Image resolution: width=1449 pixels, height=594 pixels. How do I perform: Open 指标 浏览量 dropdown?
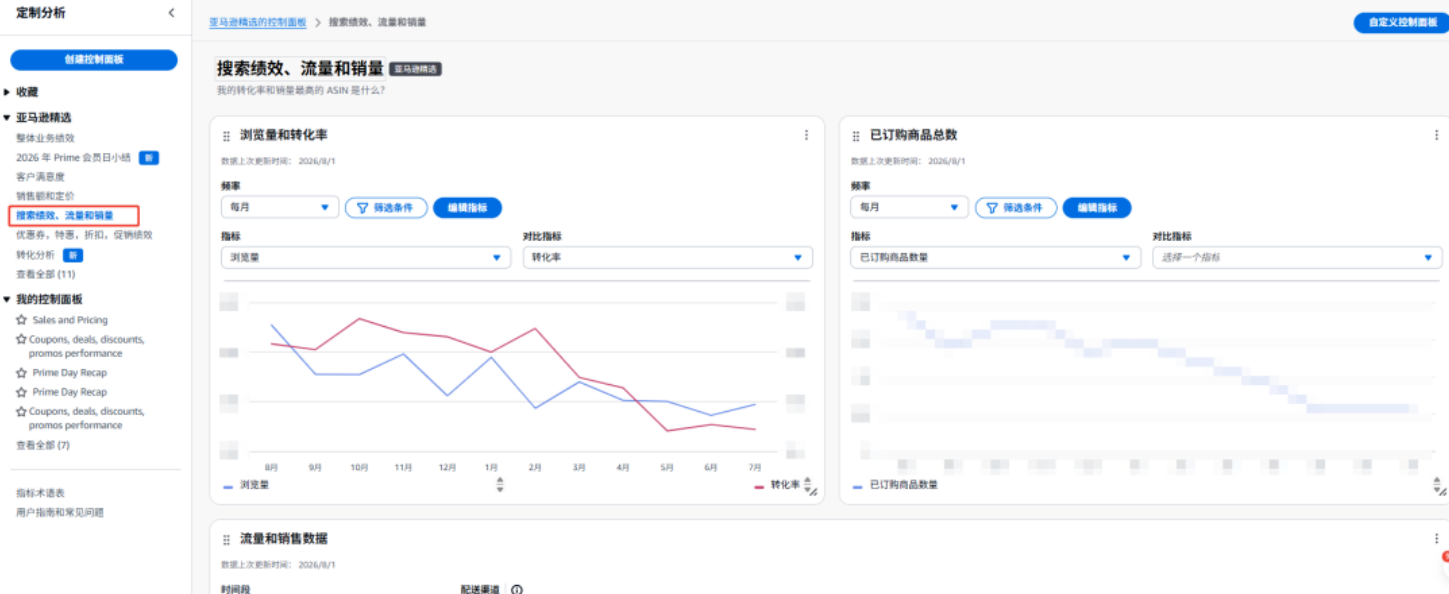point(366,257)
